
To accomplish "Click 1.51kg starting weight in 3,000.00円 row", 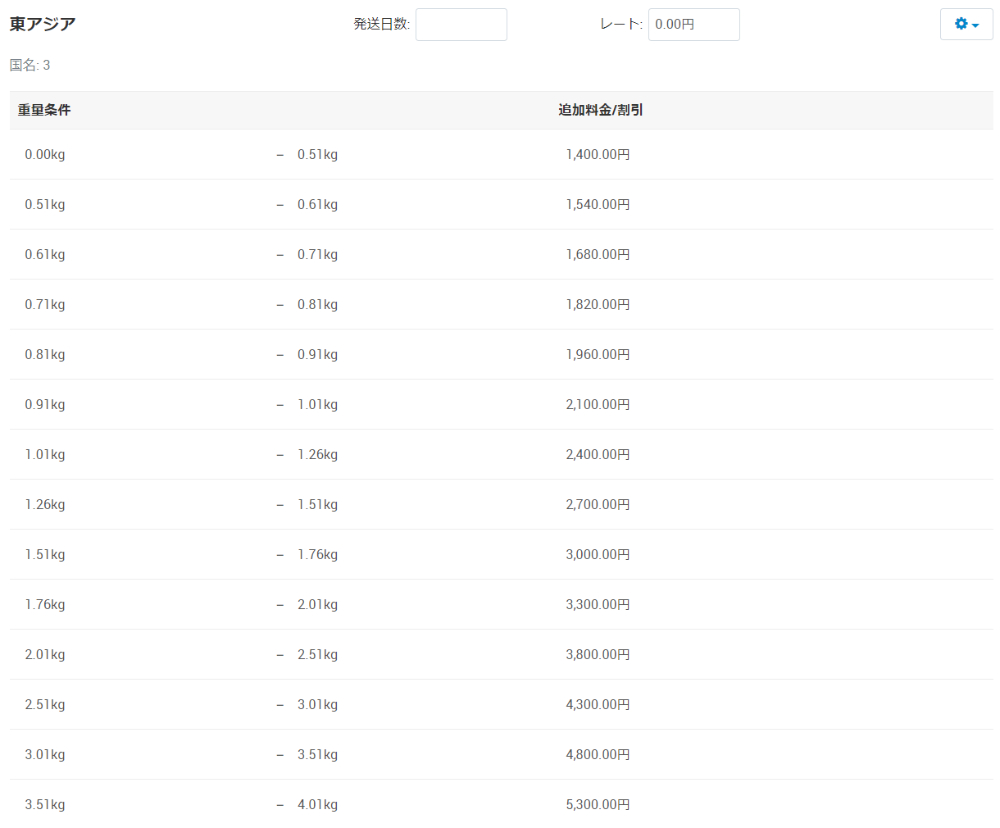I will pyautogui.click(x=45, y=554).
